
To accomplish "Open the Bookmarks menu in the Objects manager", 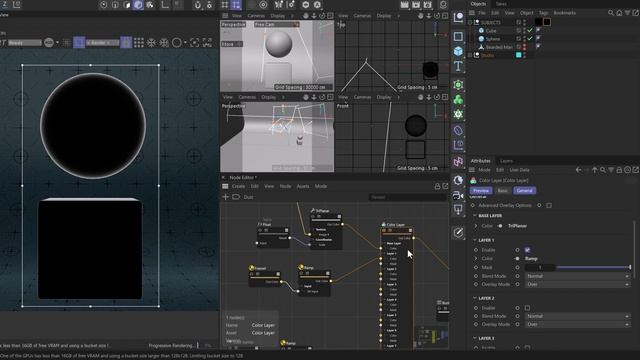I will coord(564,13).
